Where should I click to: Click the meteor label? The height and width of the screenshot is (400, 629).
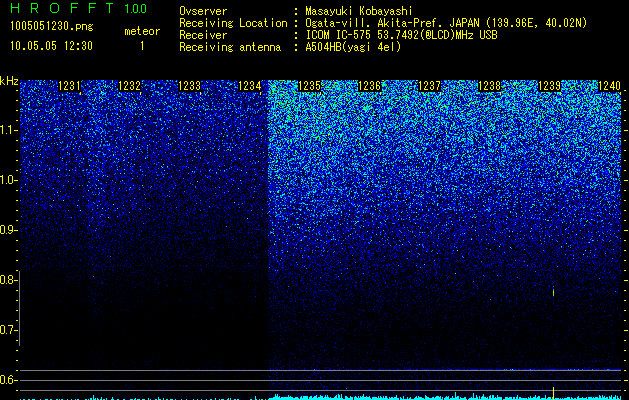point(142,31)
